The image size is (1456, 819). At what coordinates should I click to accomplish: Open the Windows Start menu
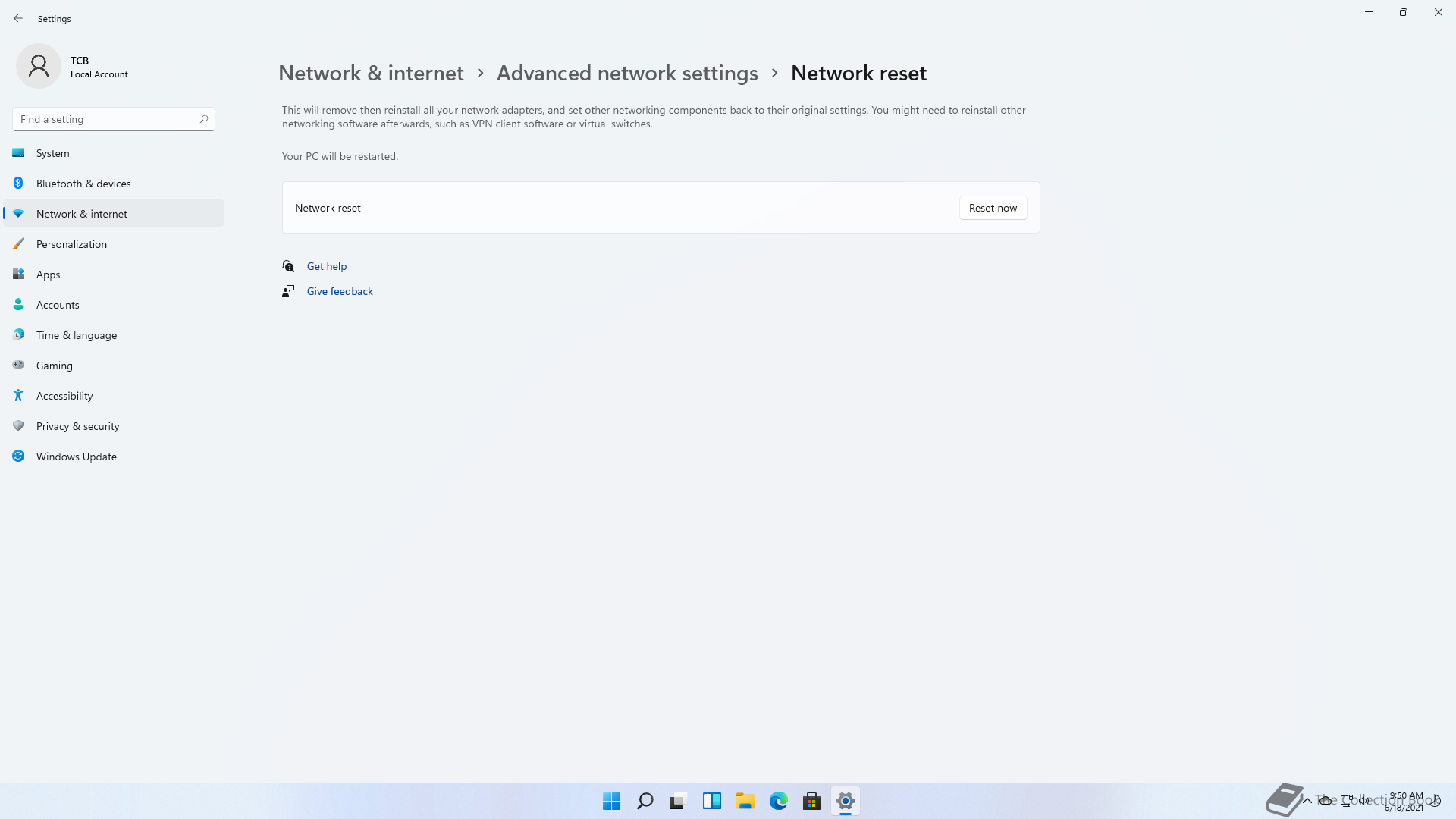coord(611,801)
